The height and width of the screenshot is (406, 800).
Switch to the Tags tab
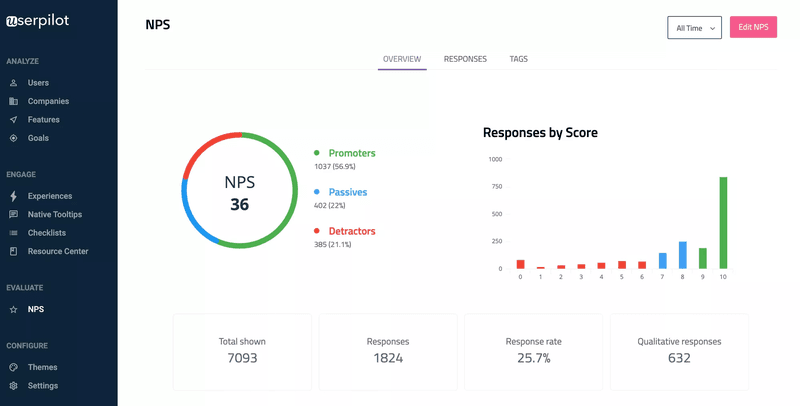click(518, 59)
